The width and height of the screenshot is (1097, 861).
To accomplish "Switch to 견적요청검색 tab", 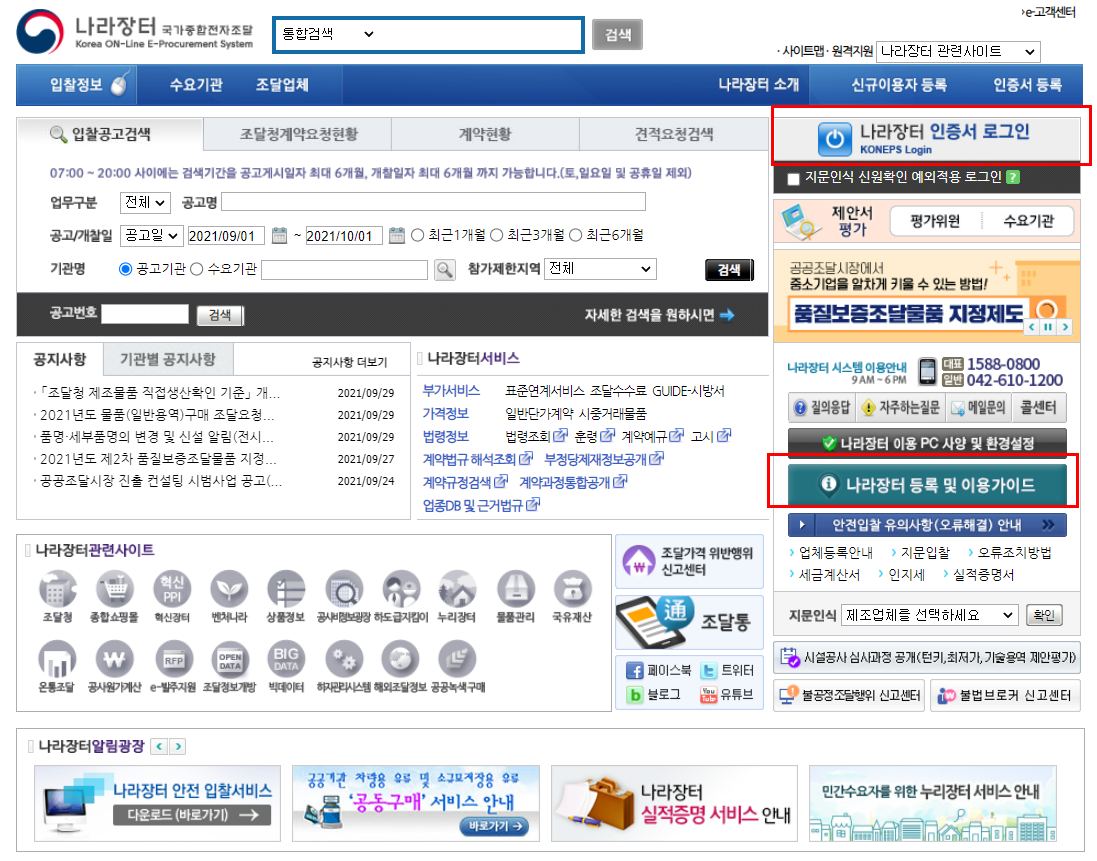I will (x=674, y=134).
